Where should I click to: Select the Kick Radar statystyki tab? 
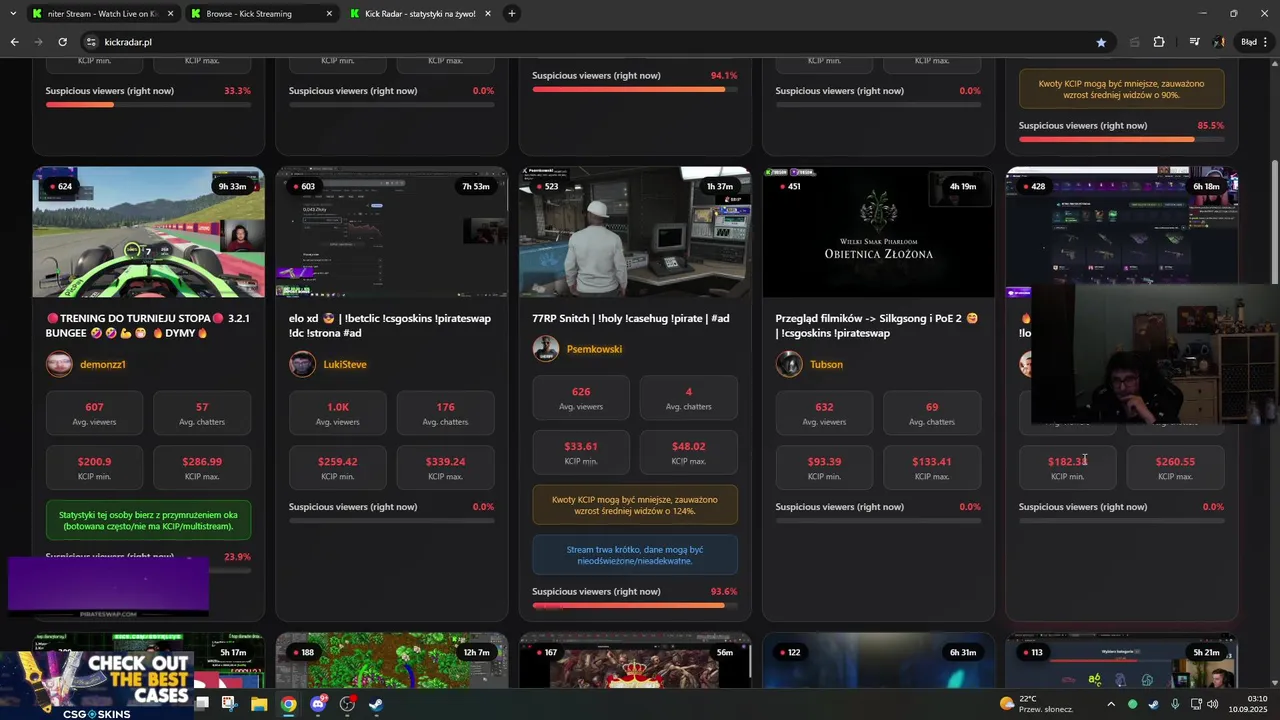pos(420,14)
